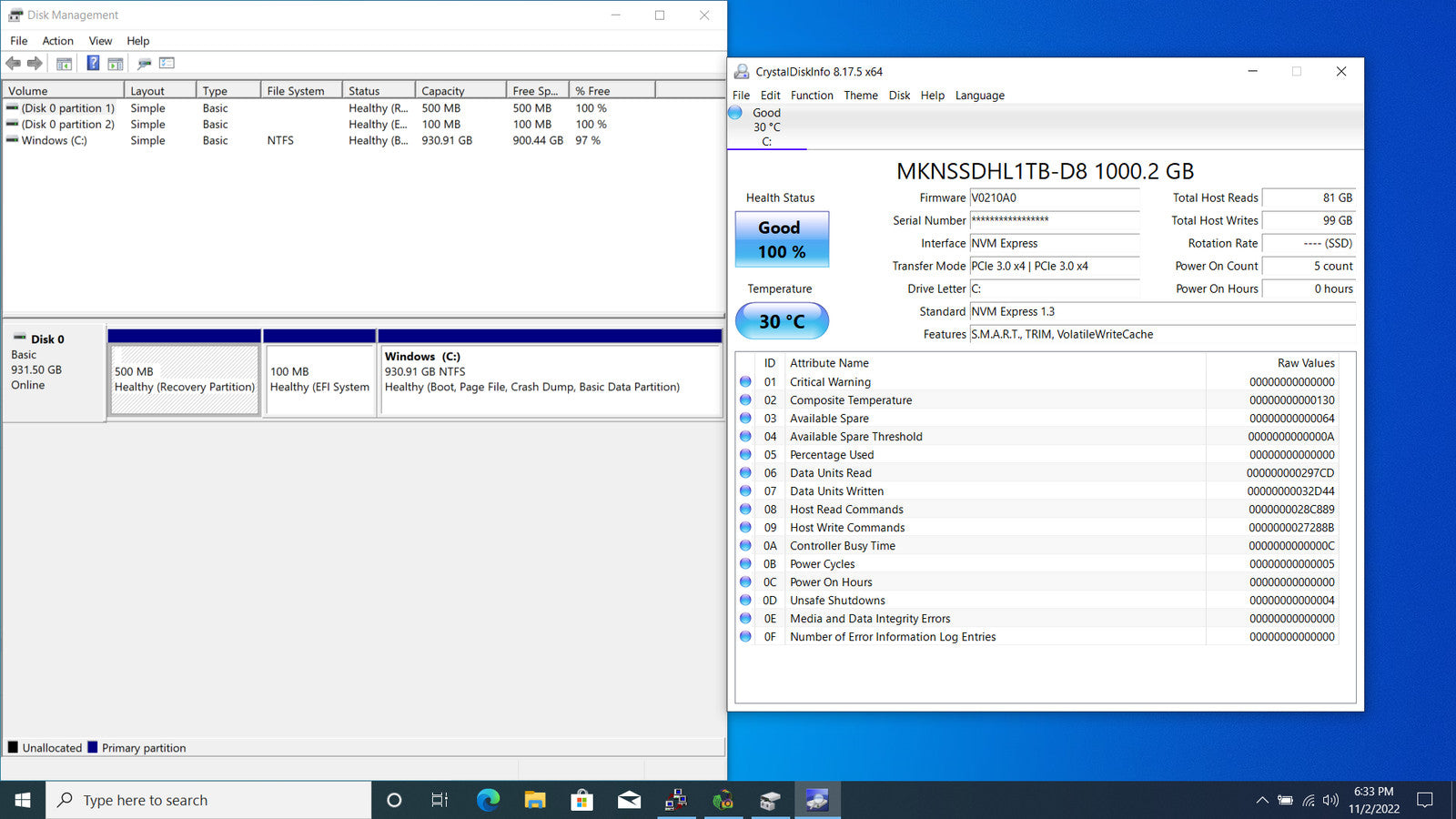This screenshot has height=819, width=1456.
Task: Click drive model title MKNSSDHL1TB-D8 1000.2 GB
Action: (1045, 171)
